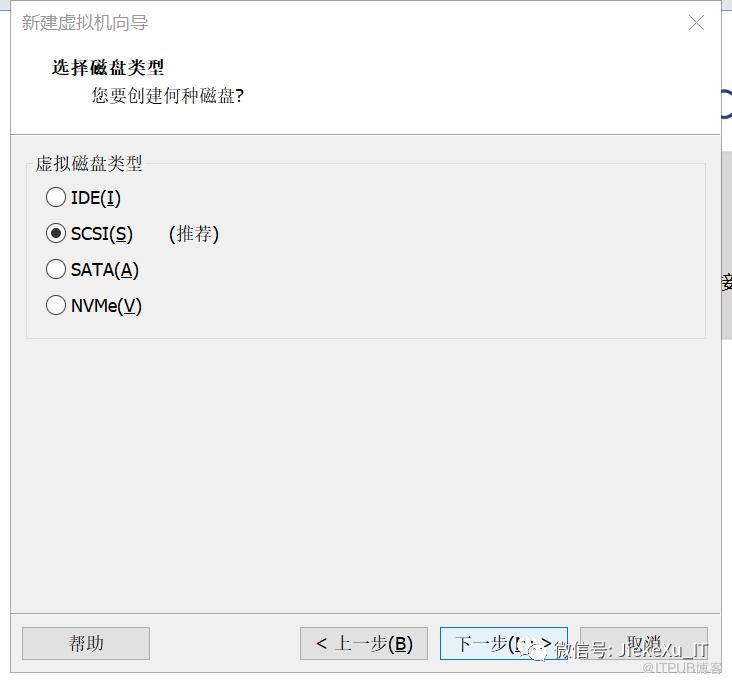The image size is (732, 683).
Task: Click the (推荐) recommended text
Action: (194, 233)
